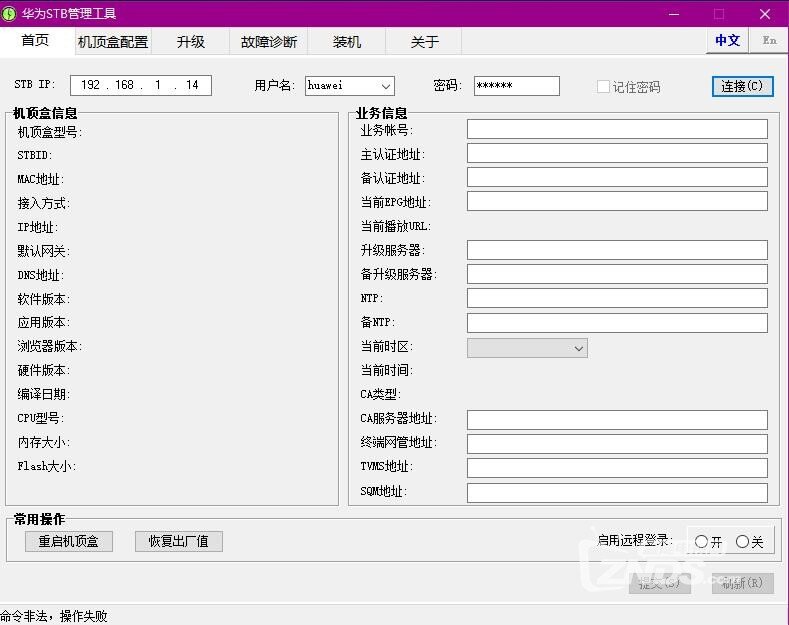The height and width of the screenshot is (625, 789).
Task: Switch to the 首页 tab
Action: click(x=36, y=40)
